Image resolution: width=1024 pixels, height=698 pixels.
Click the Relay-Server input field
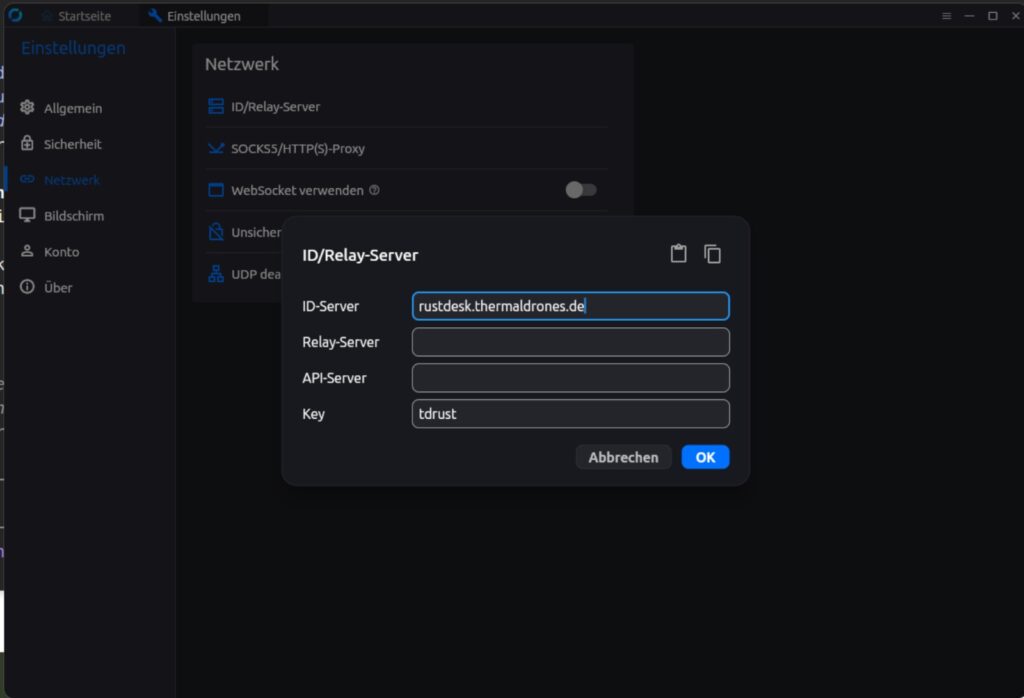[570, 342]
